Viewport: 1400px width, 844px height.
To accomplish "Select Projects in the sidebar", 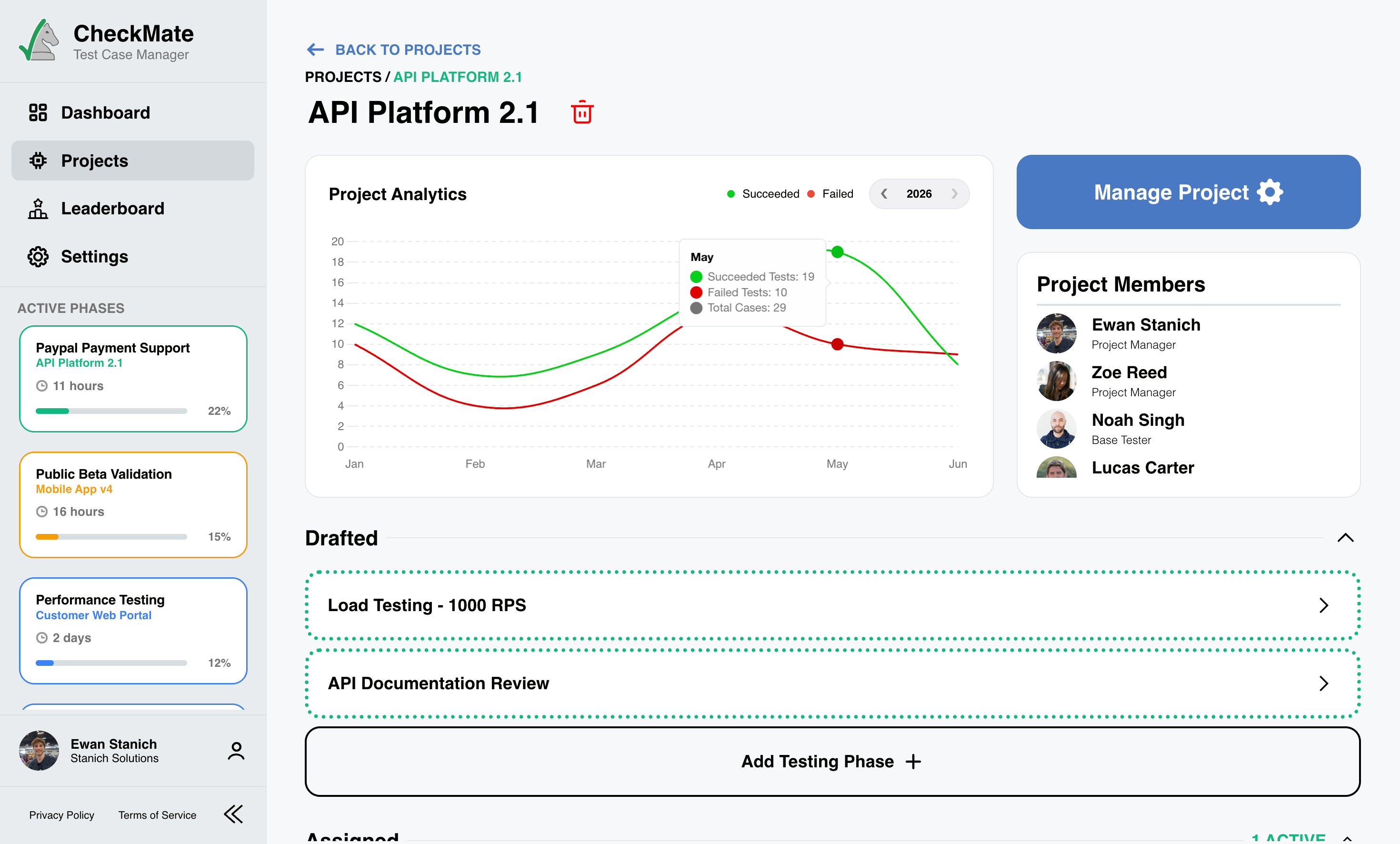I will pyautogui.click(x=132, y=161).
